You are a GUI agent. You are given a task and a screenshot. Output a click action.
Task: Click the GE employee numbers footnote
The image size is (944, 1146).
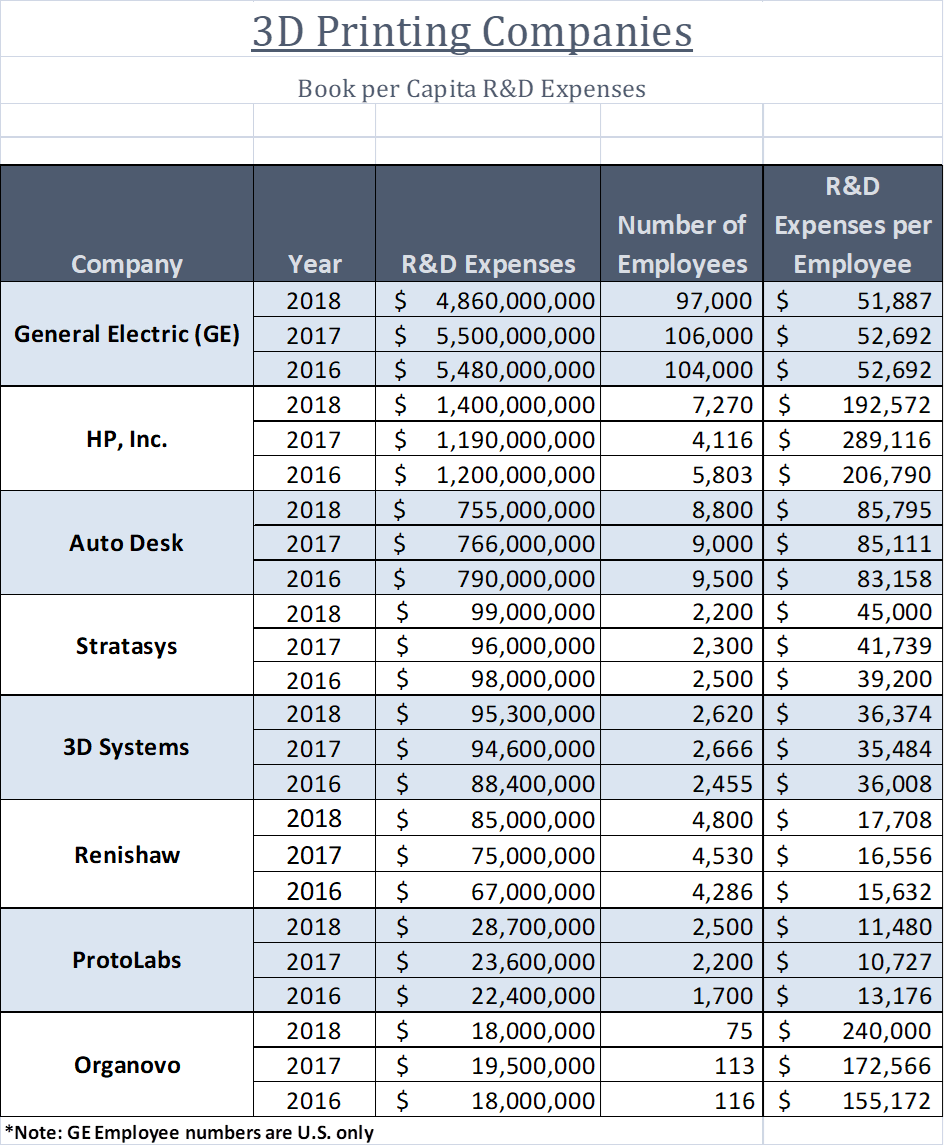point(190,1132)
